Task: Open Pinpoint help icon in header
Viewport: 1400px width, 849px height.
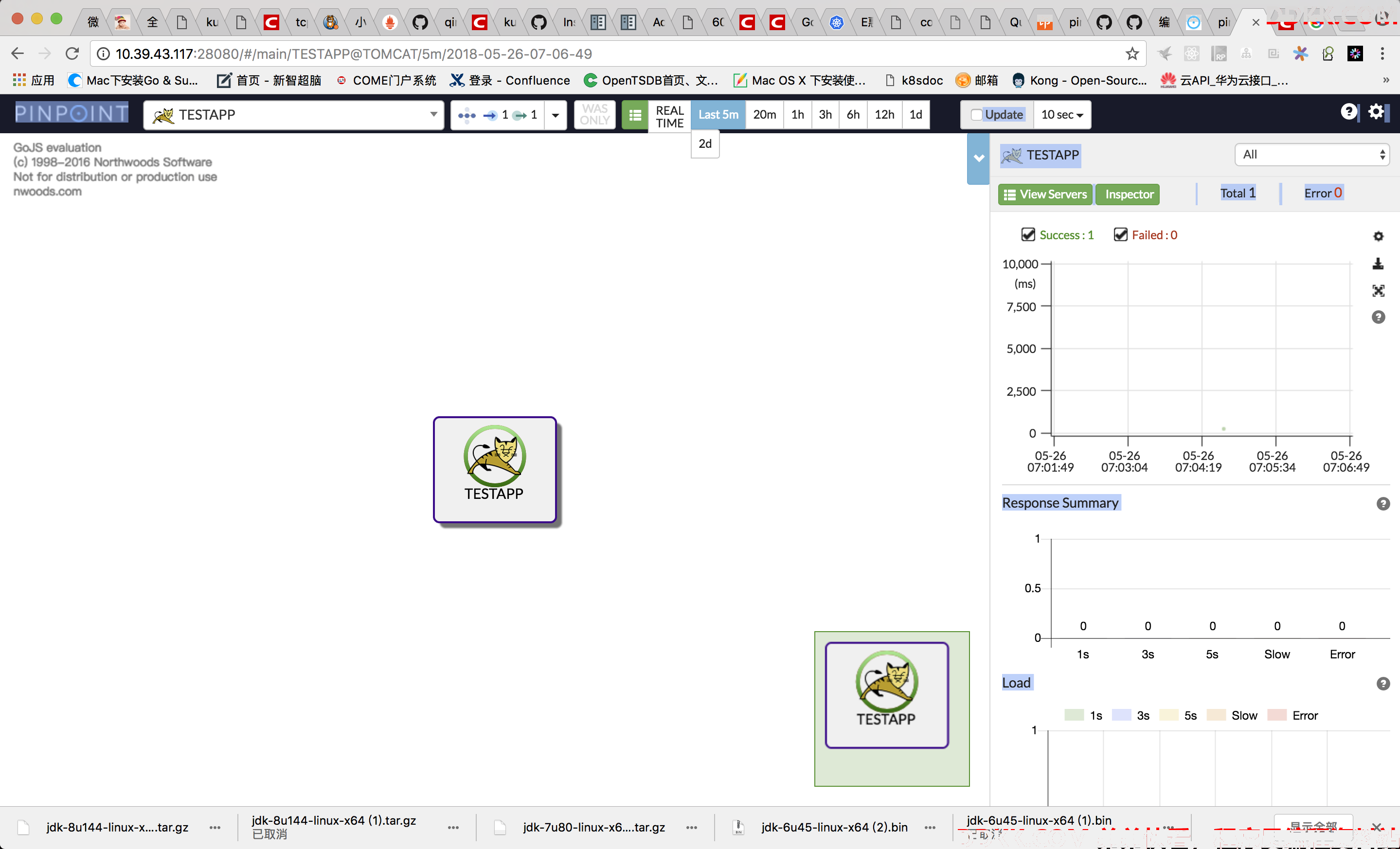Action: point(1348,112)
